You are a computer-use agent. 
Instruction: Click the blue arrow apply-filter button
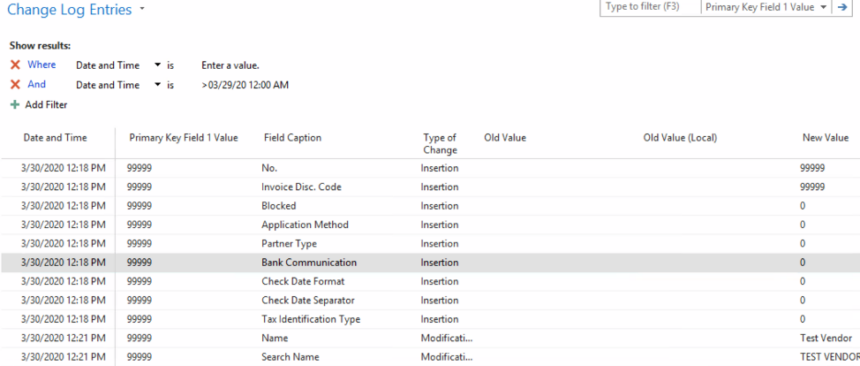(x=842, y=7)
